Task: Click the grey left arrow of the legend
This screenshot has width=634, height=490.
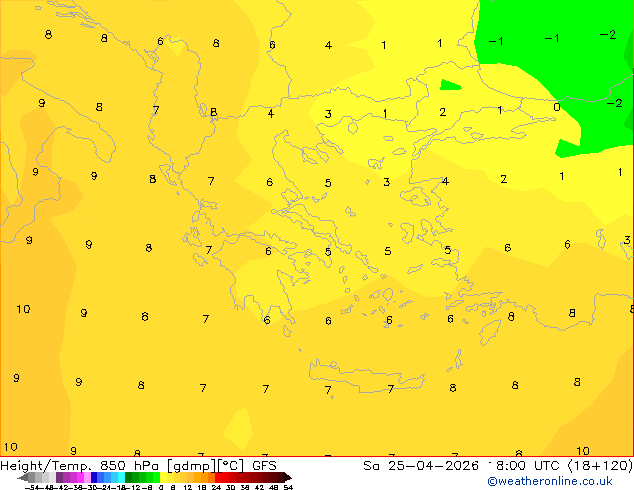Action: [x=23, y=477]
